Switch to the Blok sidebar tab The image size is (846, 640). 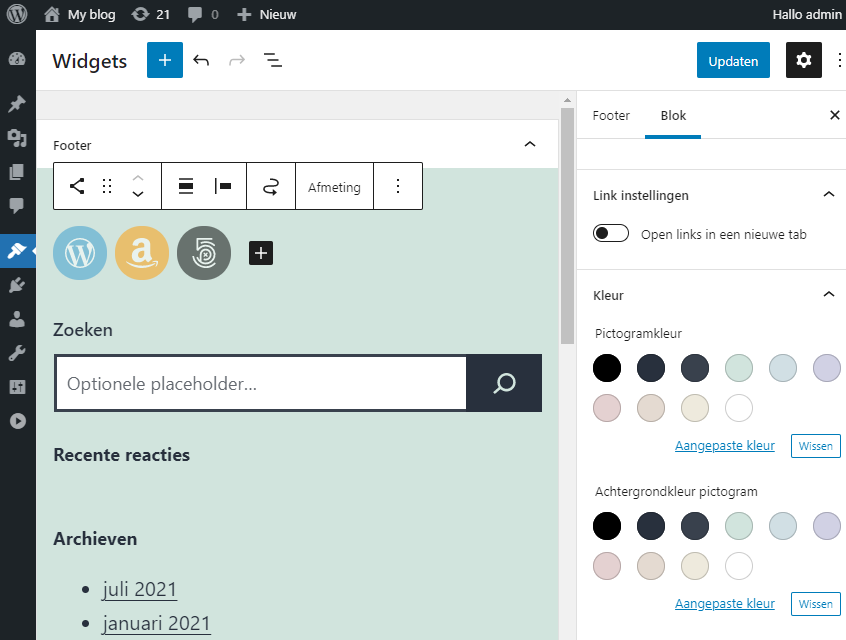pos(673,115)
